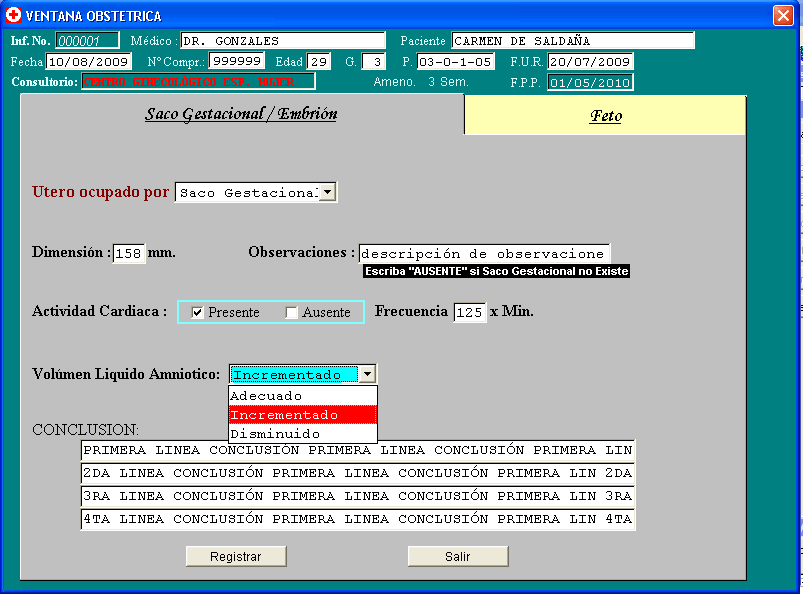803x594 pixels.
Task: Click the Salir button
Action: tap(458, 557)
